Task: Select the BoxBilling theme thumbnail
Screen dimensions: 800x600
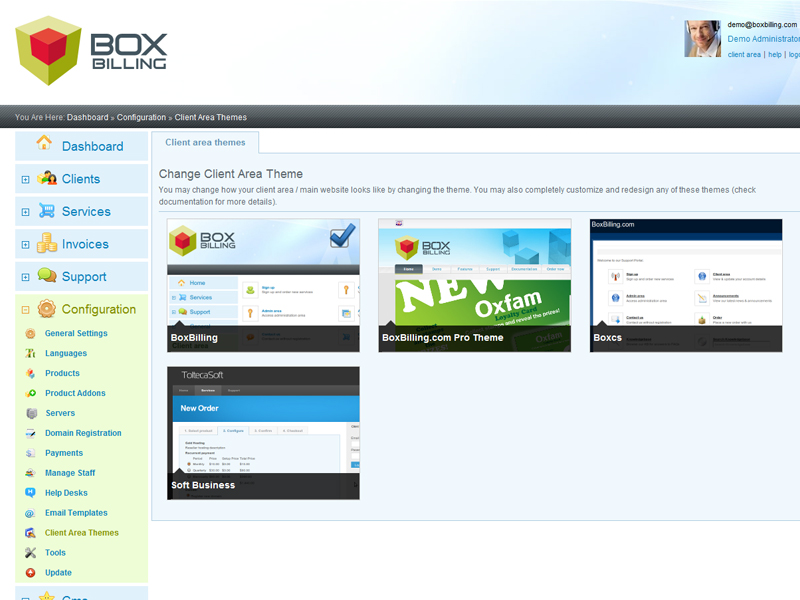Action: point(263,285)
